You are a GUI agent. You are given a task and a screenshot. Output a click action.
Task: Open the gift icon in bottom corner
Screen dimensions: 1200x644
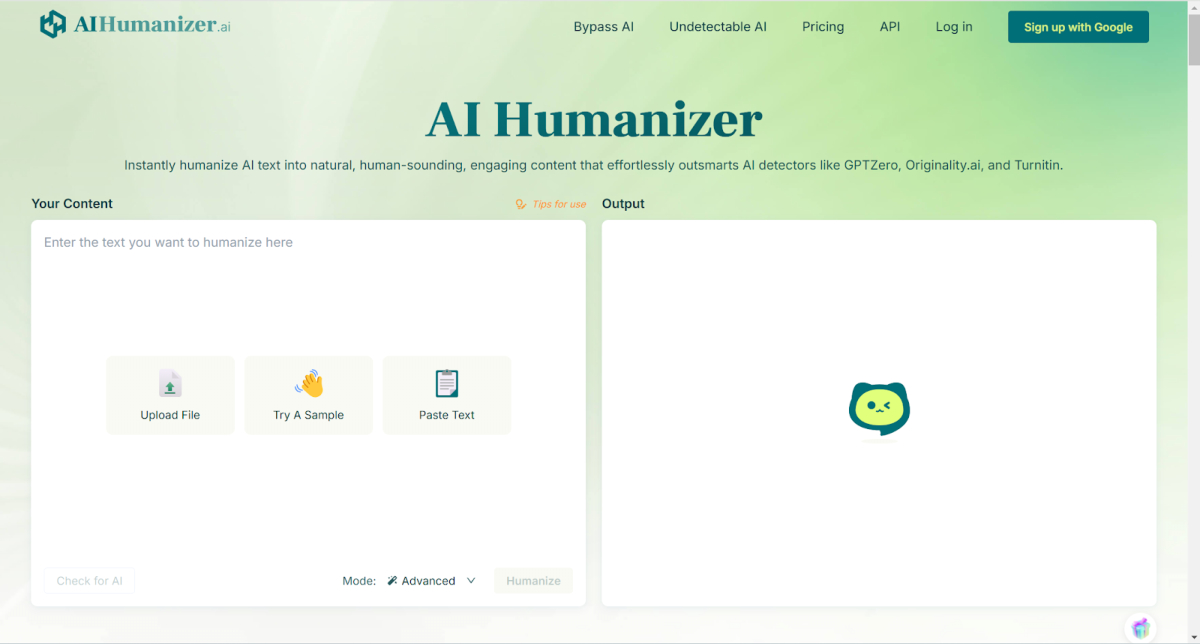(1140, 628)
